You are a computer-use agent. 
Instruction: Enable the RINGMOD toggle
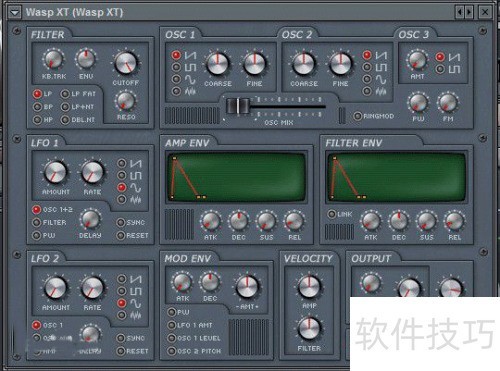click(x=358, y=116)
